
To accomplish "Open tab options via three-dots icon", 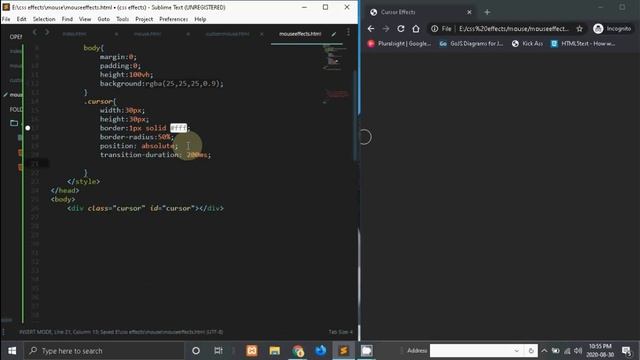I will (348, 32).
